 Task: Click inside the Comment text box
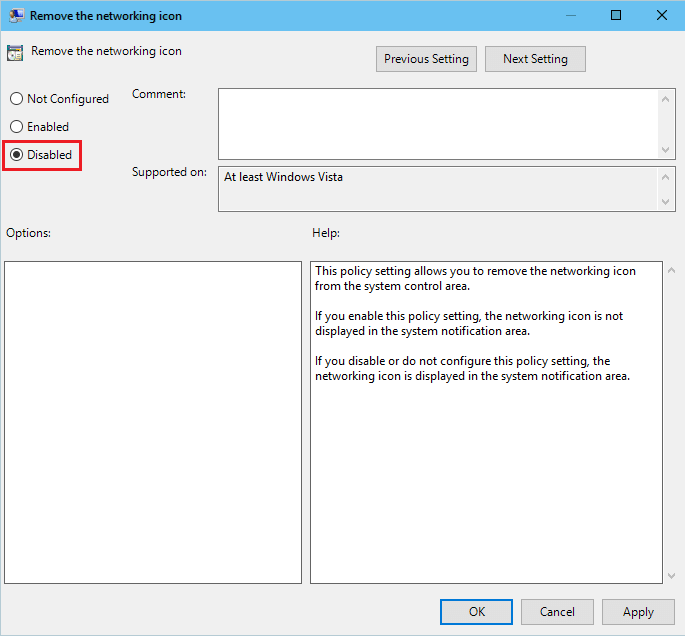pyautogui.click(x=438, y=122)
